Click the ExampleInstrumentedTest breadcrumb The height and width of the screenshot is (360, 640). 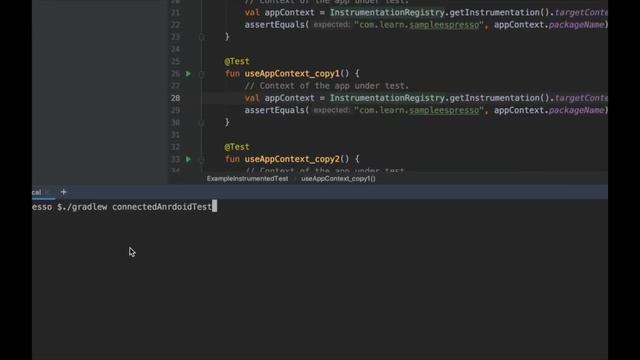[x=247, y=179]
